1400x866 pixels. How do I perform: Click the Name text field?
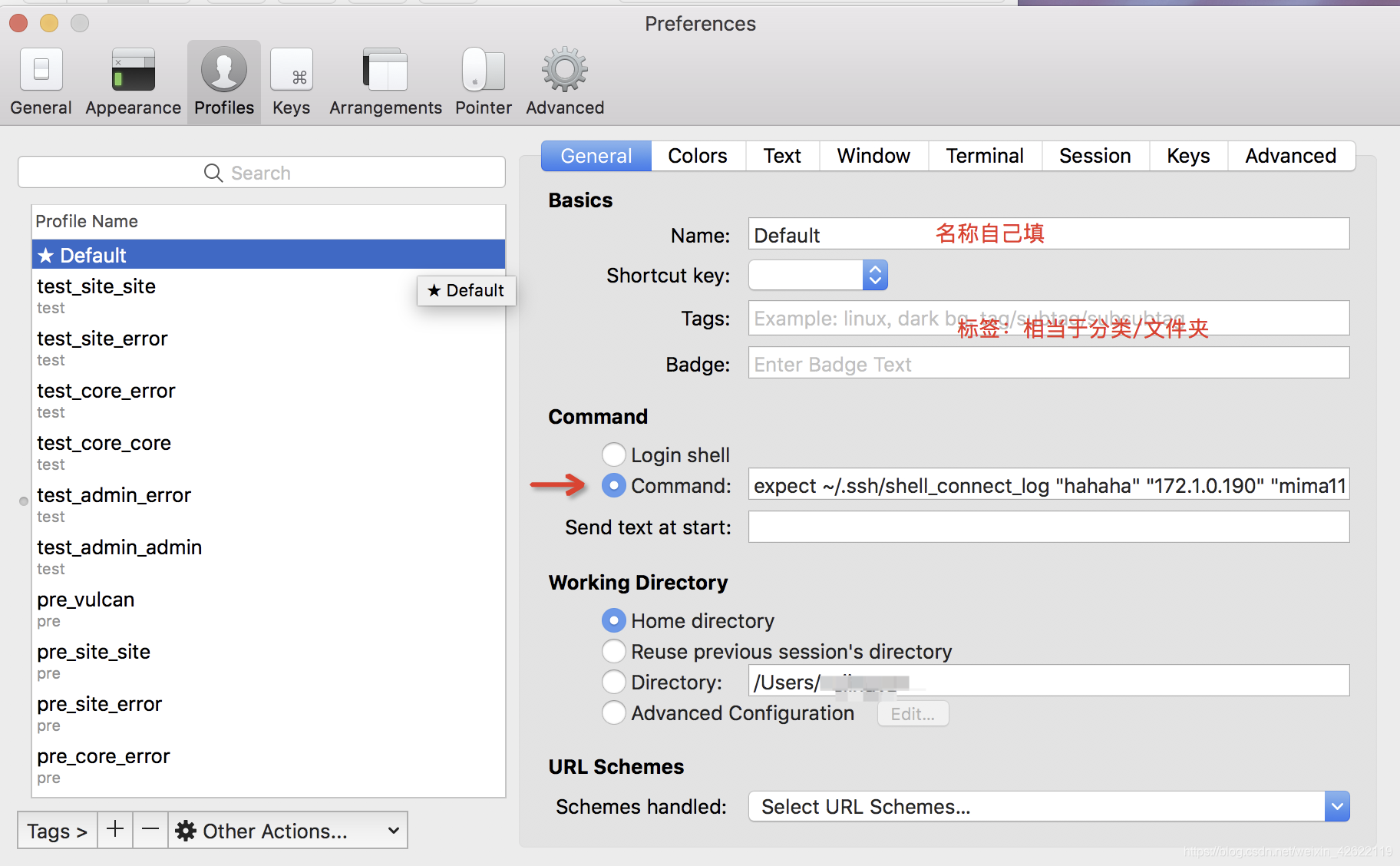[x=1048, y=233]
